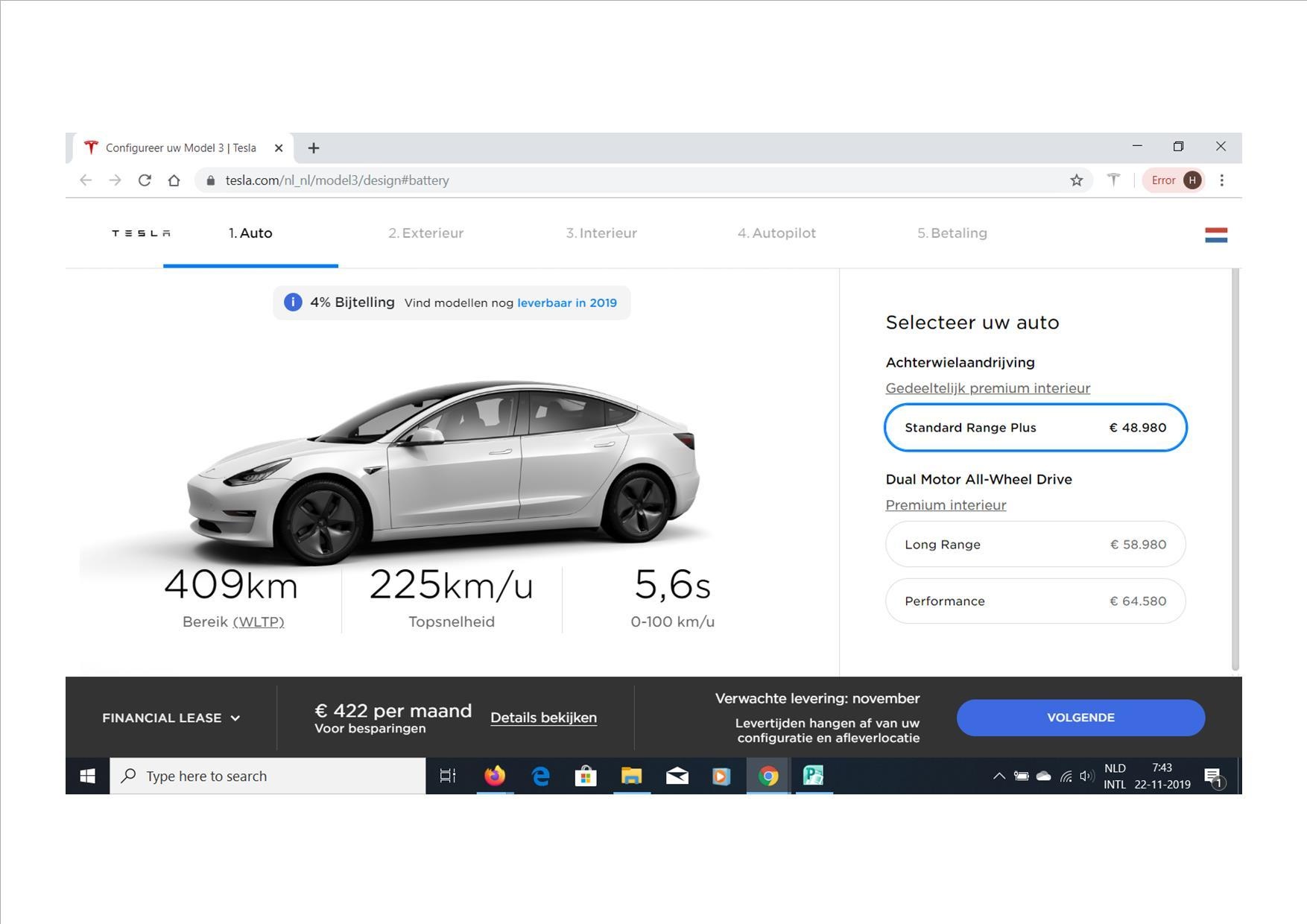The width and height of the screenshot is (1307, 924).
Task: Open Microsoft Store from the taskbar
Action: [586, 776]
